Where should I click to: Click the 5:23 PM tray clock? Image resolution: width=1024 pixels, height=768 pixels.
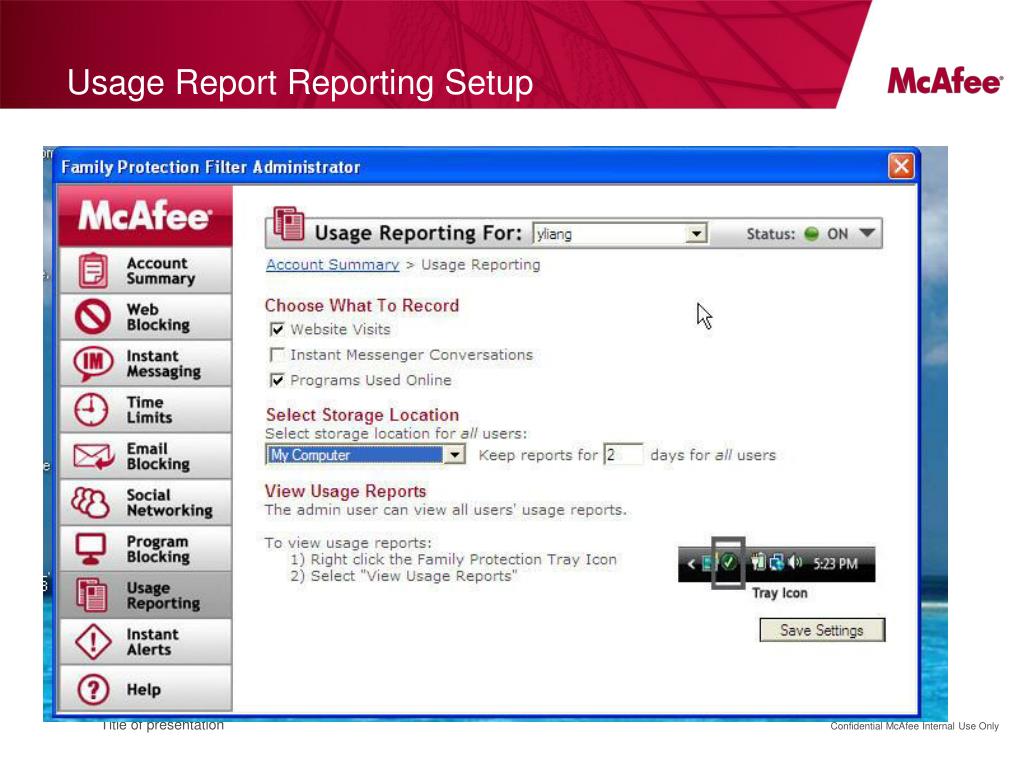[835, 564]
